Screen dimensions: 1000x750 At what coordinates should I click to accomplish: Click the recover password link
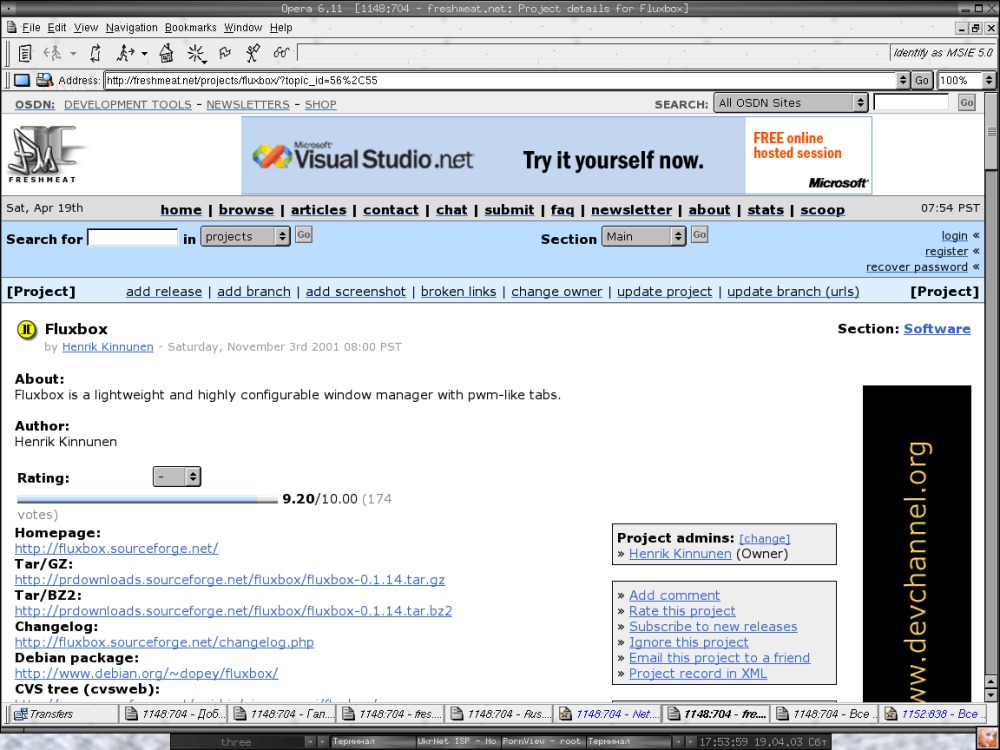point(916,267)
